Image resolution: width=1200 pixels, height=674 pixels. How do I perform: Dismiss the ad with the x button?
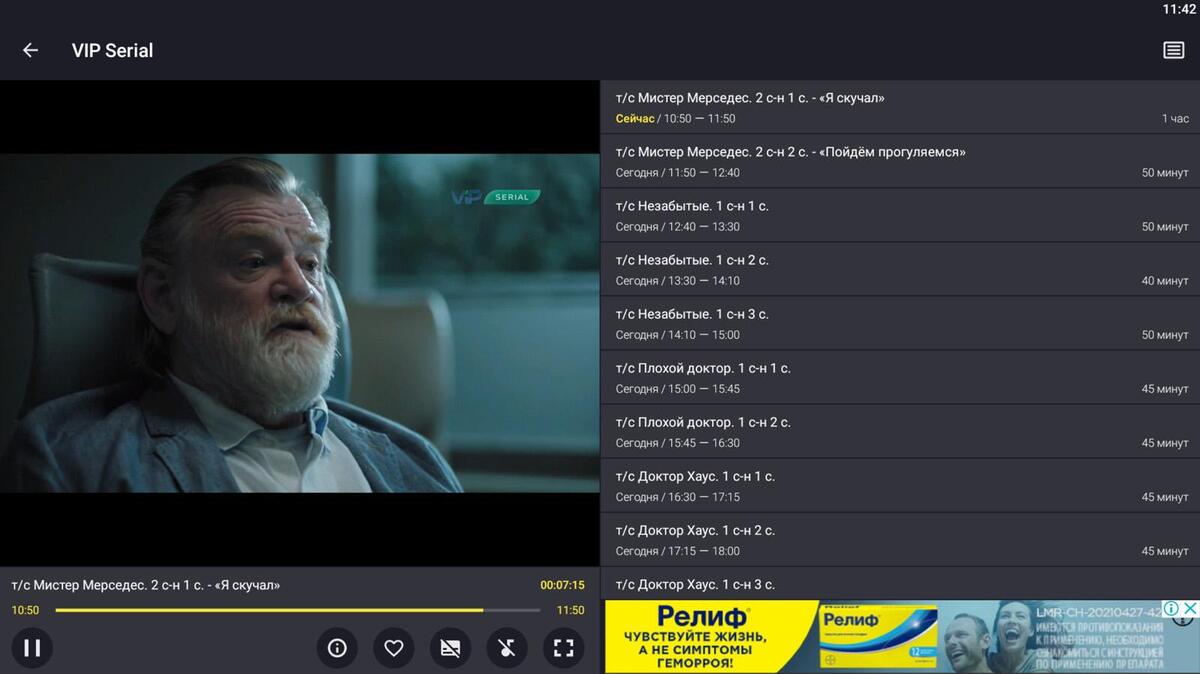[1189, 607]
